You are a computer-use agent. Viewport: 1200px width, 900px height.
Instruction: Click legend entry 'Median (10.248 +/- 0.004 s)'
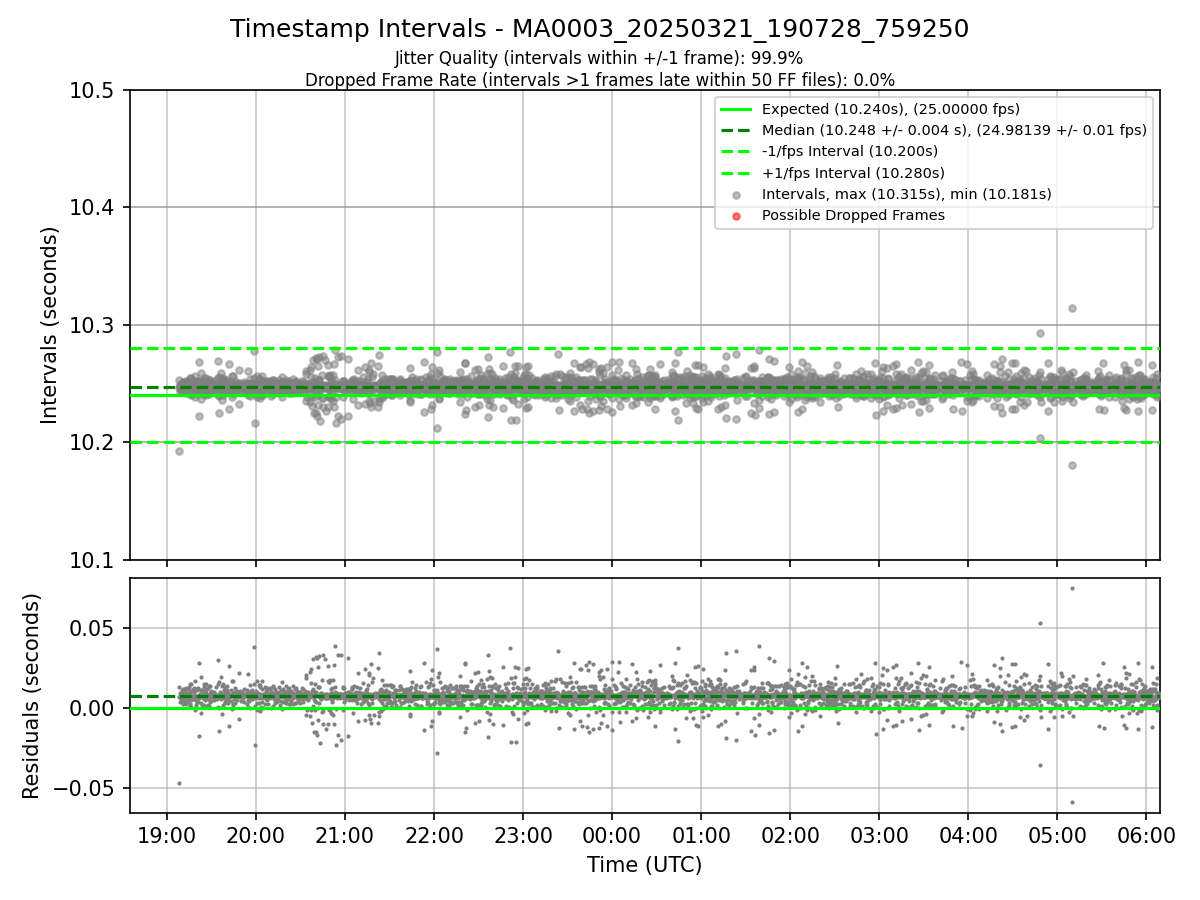click(954, 130)
